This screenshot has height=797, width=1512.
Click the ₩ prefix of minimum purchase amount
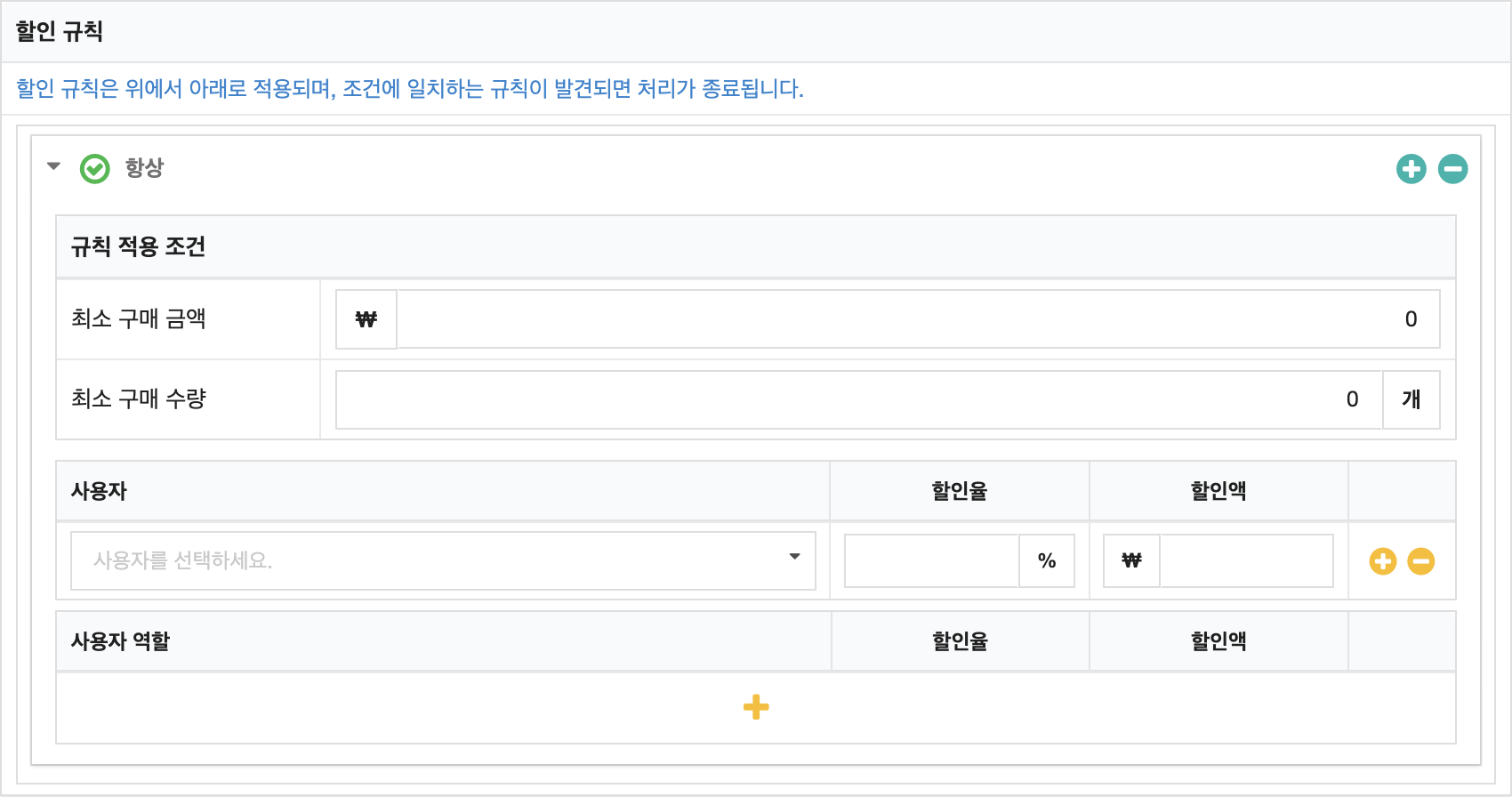(366, 319)
